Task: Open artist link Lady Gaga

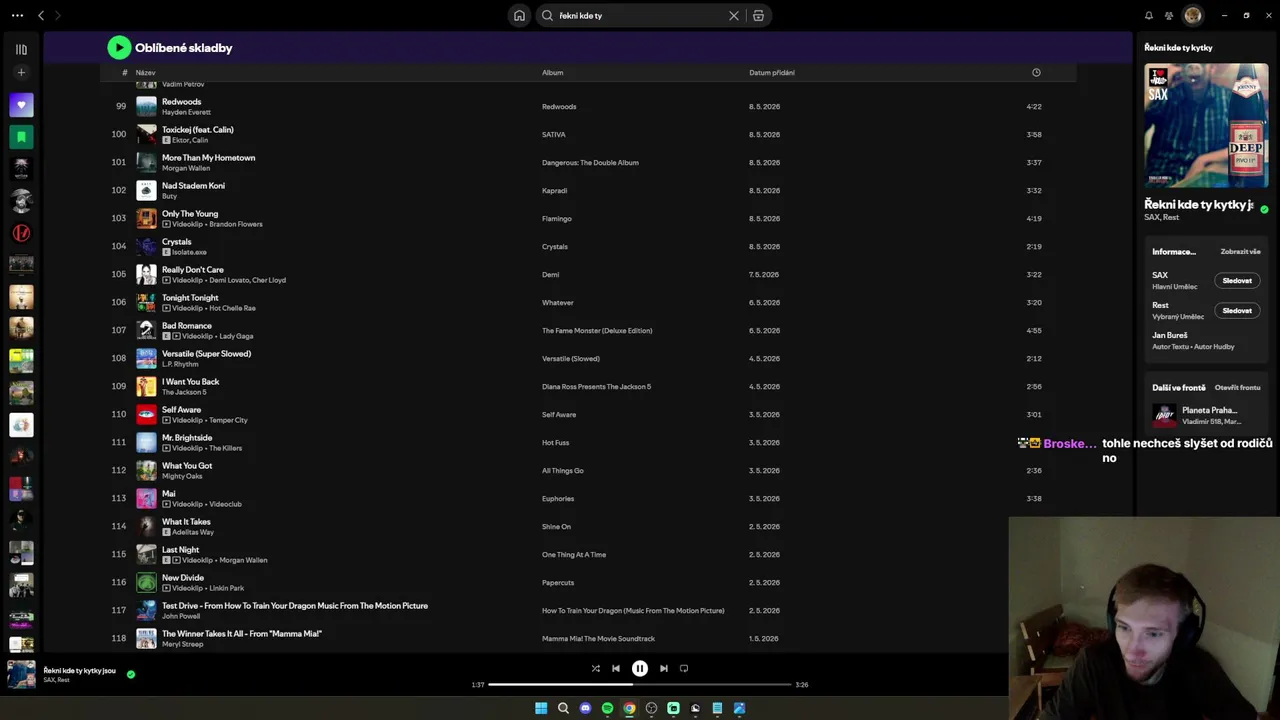Action: coord(236,337)
